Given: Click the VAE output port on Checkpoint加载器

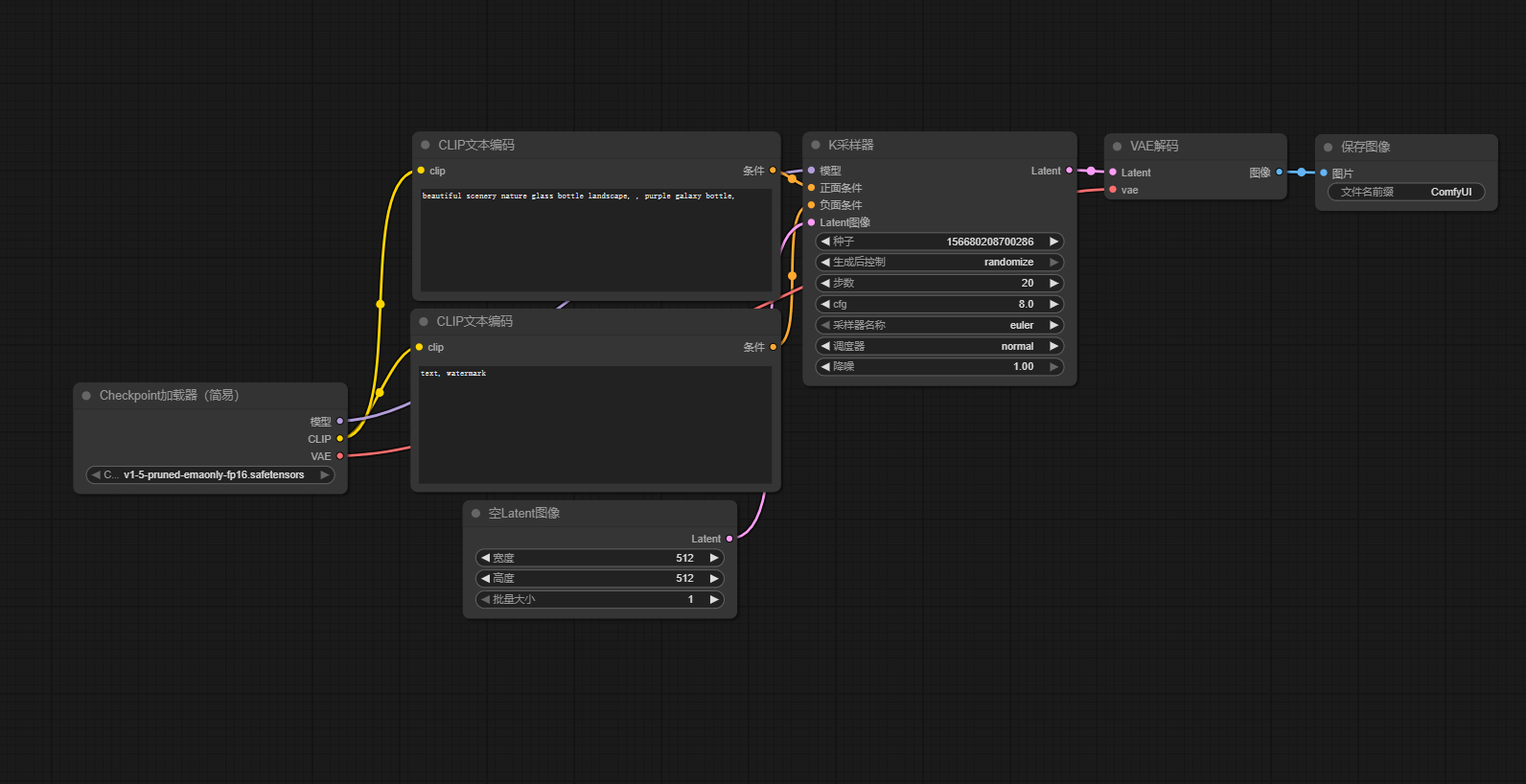Looking at the screenshot, I should (x=340, y=456).
